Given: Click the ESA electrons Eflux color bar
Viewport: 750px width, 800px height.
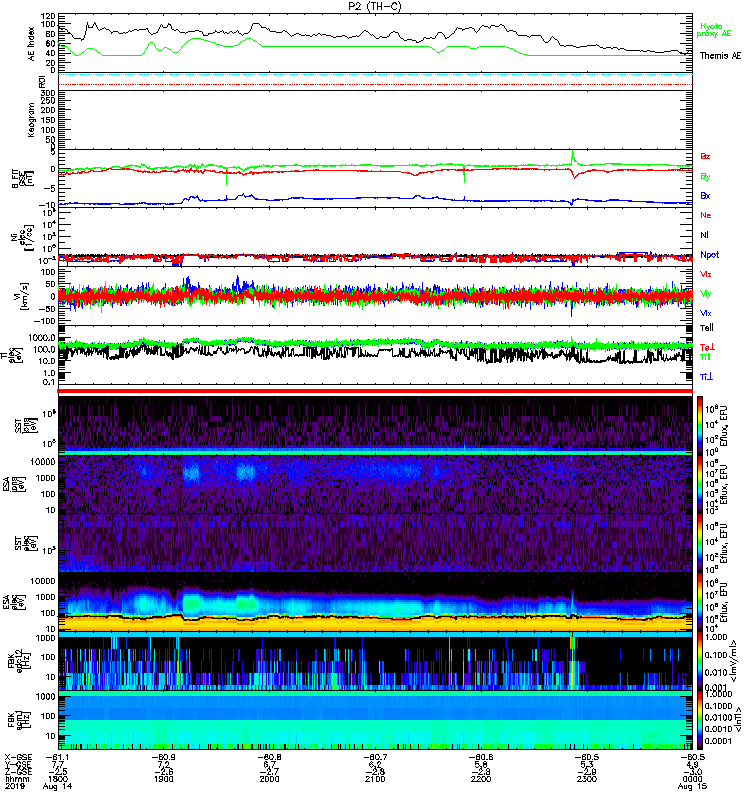Looking at the screenshot, I should pos(700,602).
